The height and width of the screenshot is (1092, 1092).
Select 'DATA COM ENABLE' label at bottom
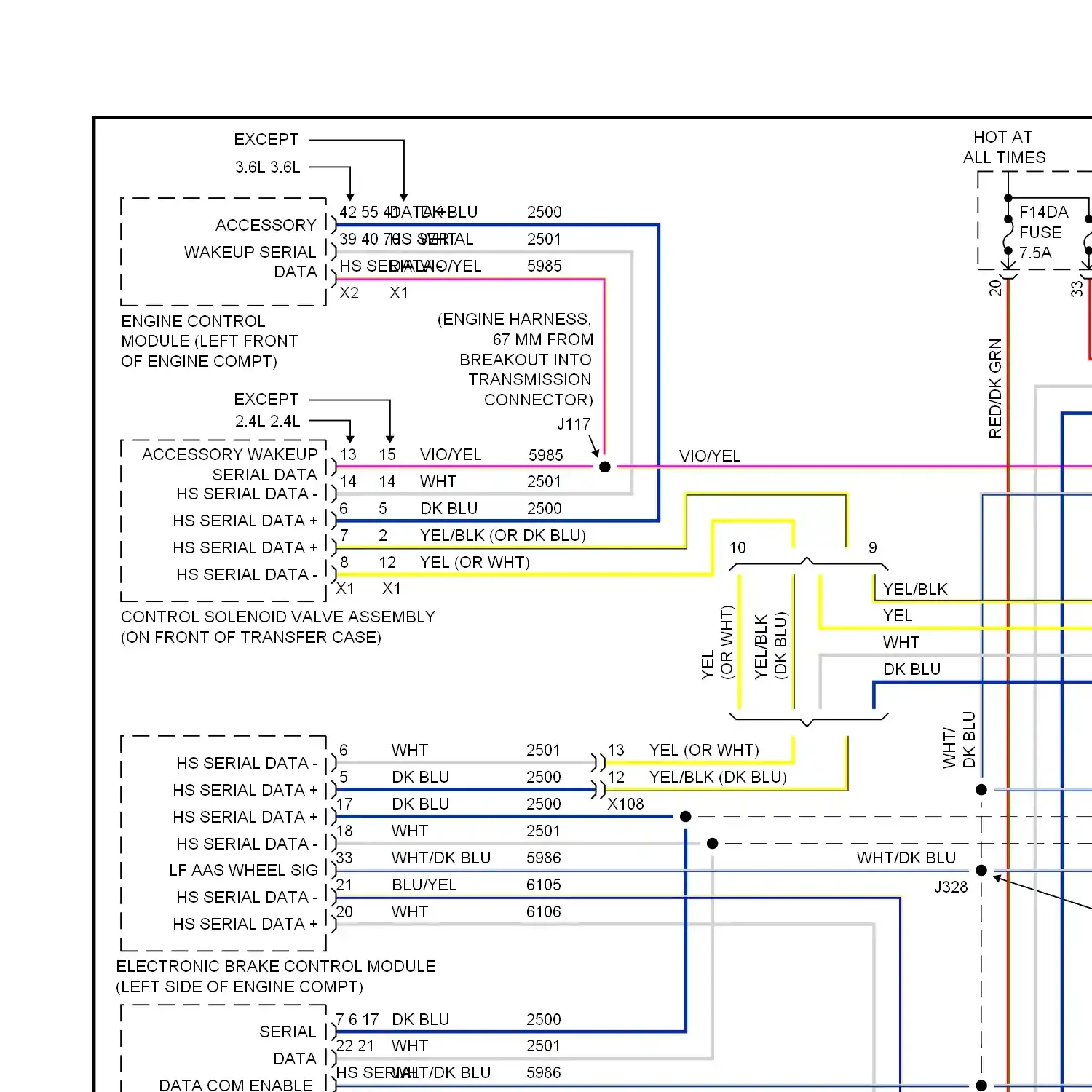coord(236,1084)
